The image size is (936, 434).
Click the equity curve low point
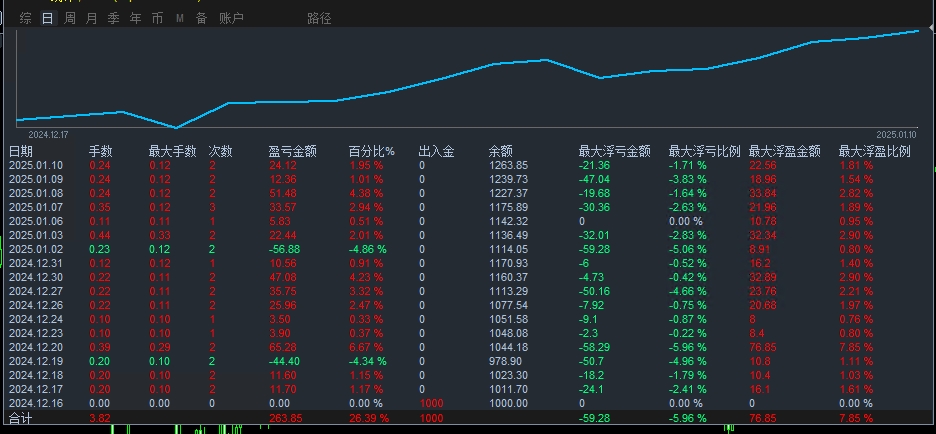[x=176, y=127]
